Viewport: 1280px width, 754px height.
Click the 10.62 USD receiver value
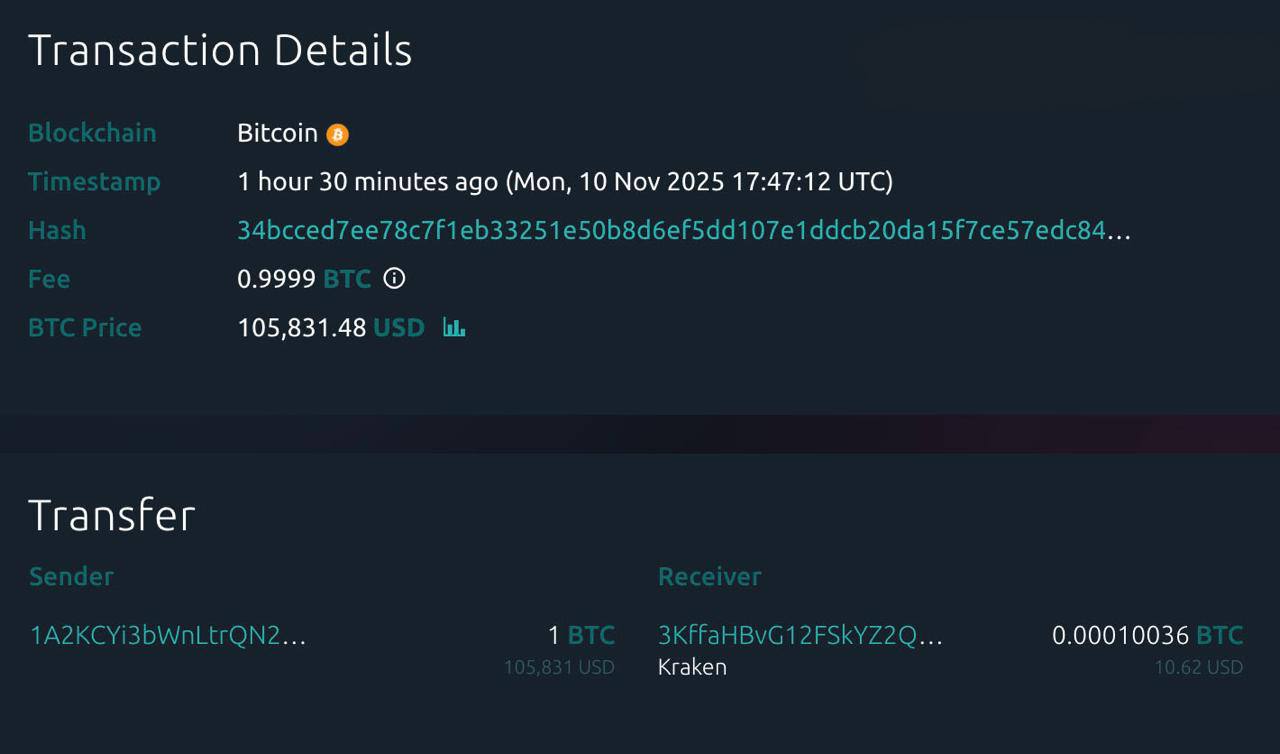point(1198,667)
